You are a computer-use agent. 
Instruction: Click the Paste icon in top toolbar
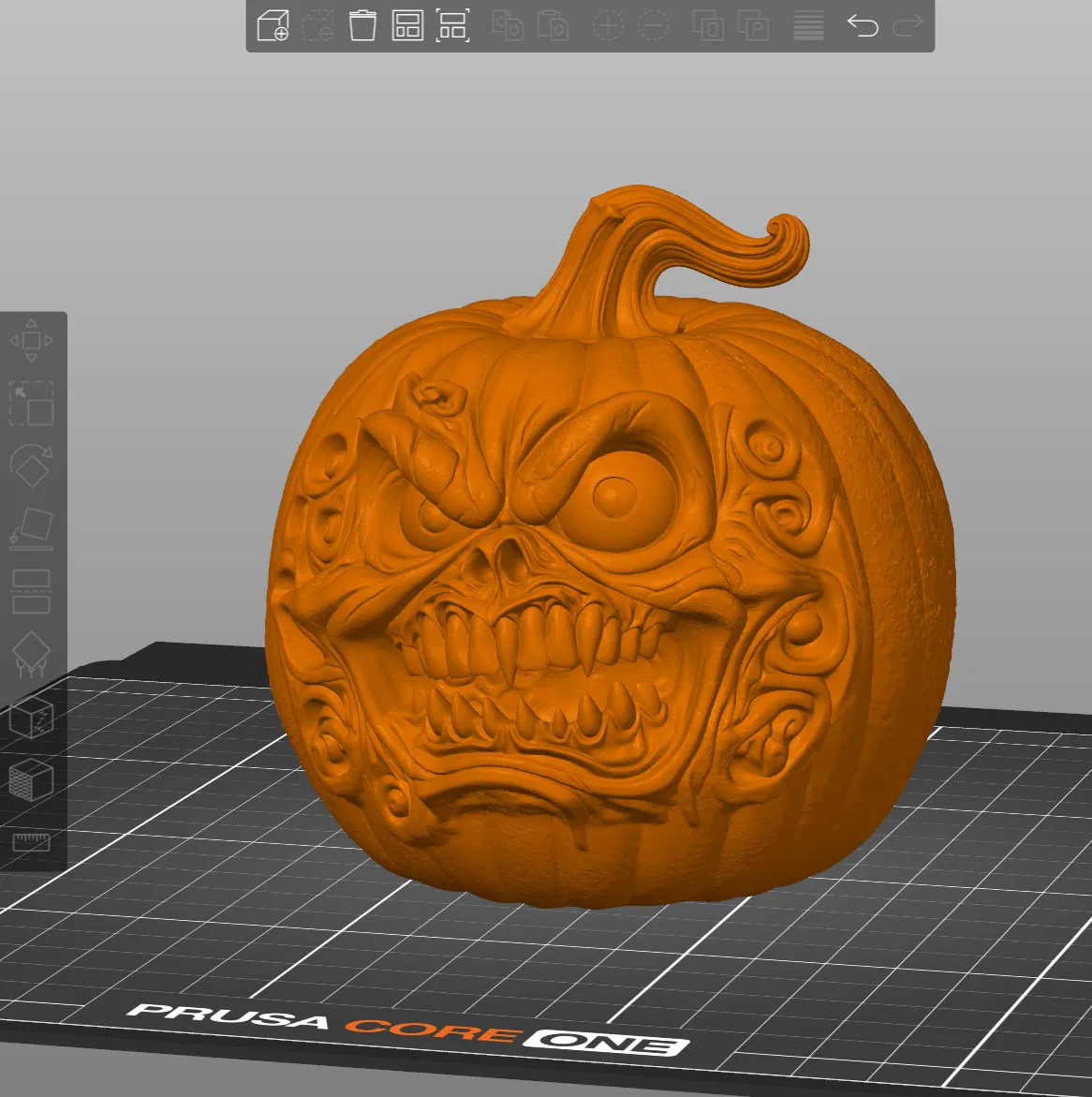click(553, 26)
